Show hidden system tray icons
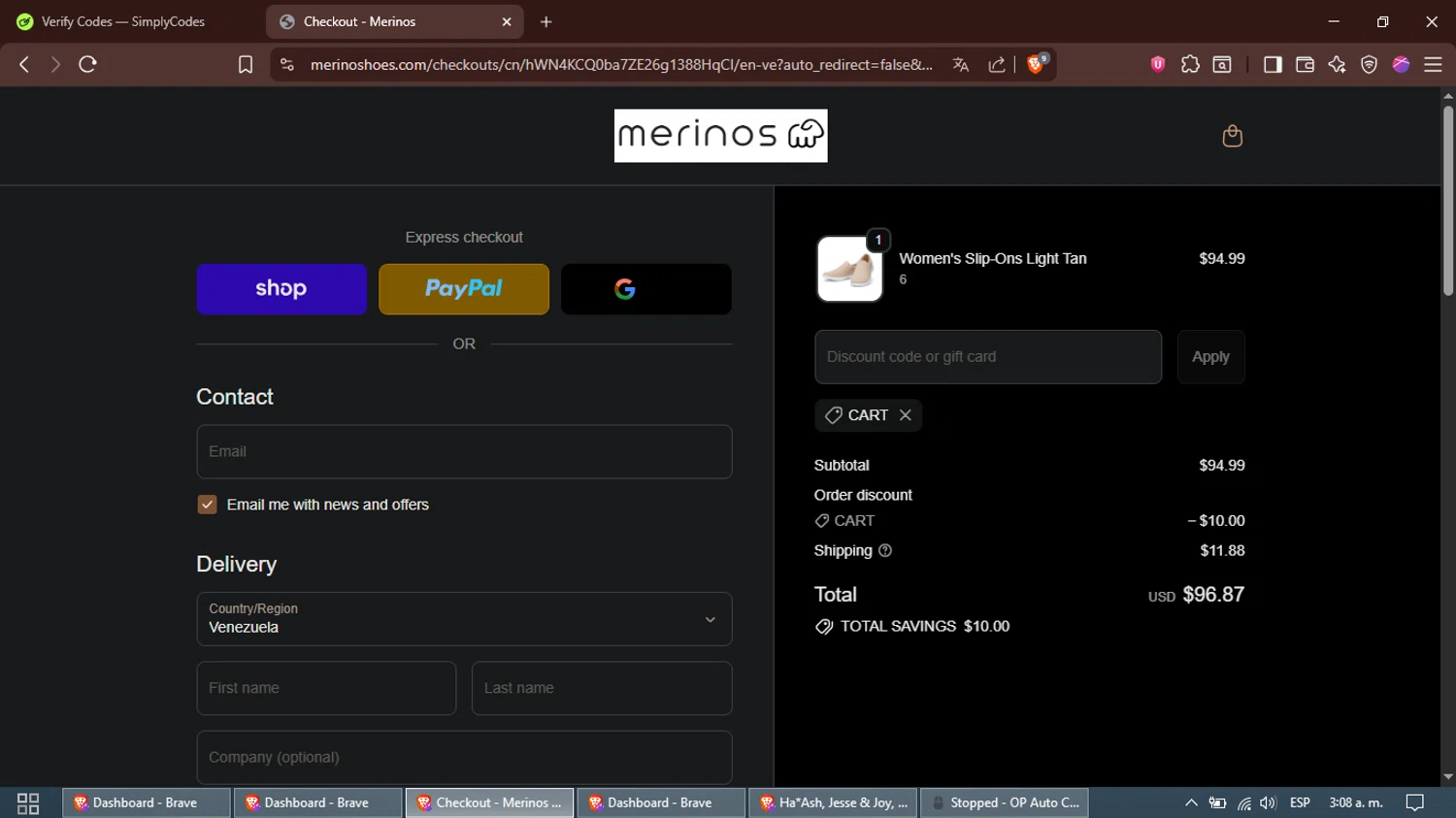Screen dimensions: 1456x818 click(1191, 802)
